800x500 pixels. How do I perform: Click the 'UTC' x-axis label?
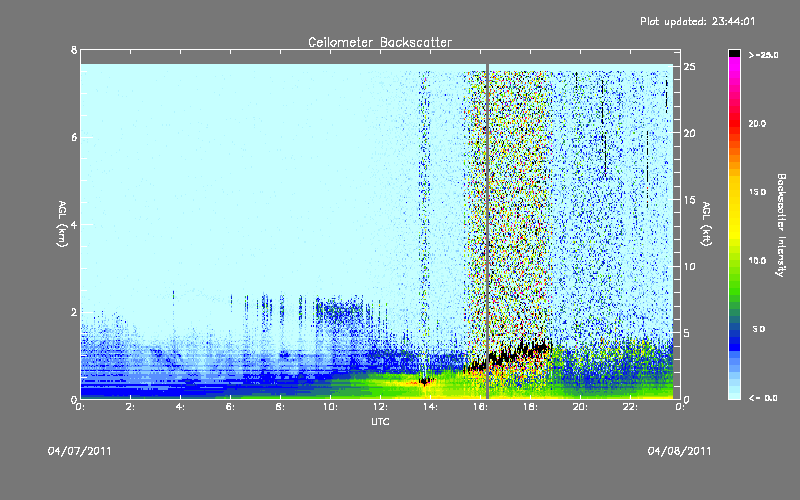coord(380,421)
